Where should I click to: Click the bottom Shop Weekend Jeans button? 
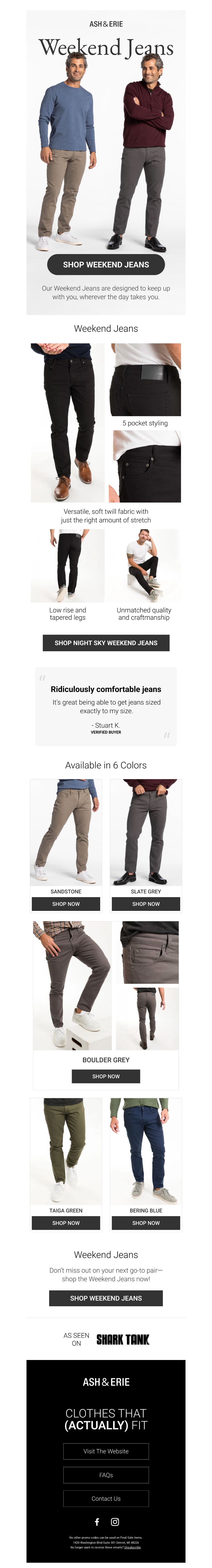pos(106,1298)
